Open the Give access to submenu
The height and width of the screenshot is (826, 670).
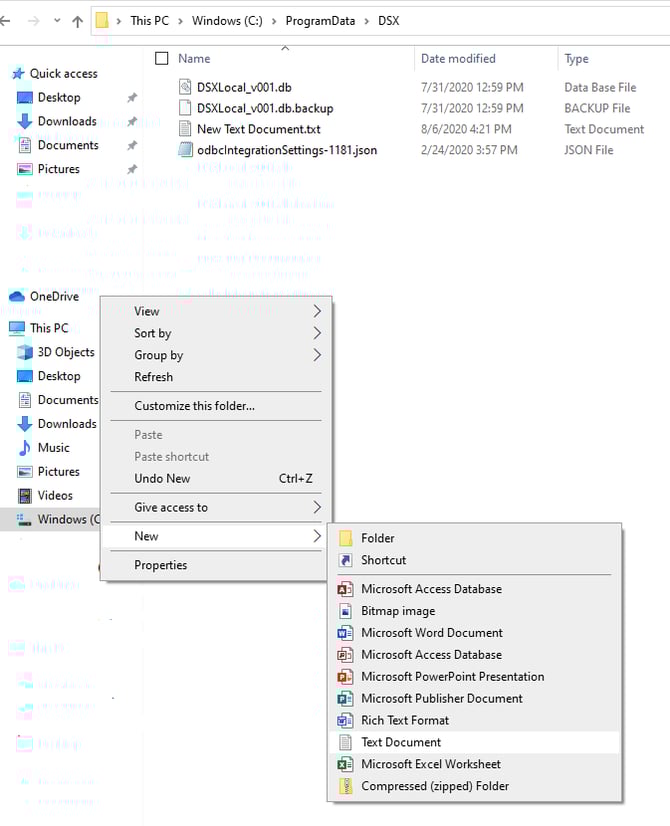point(216,507)
